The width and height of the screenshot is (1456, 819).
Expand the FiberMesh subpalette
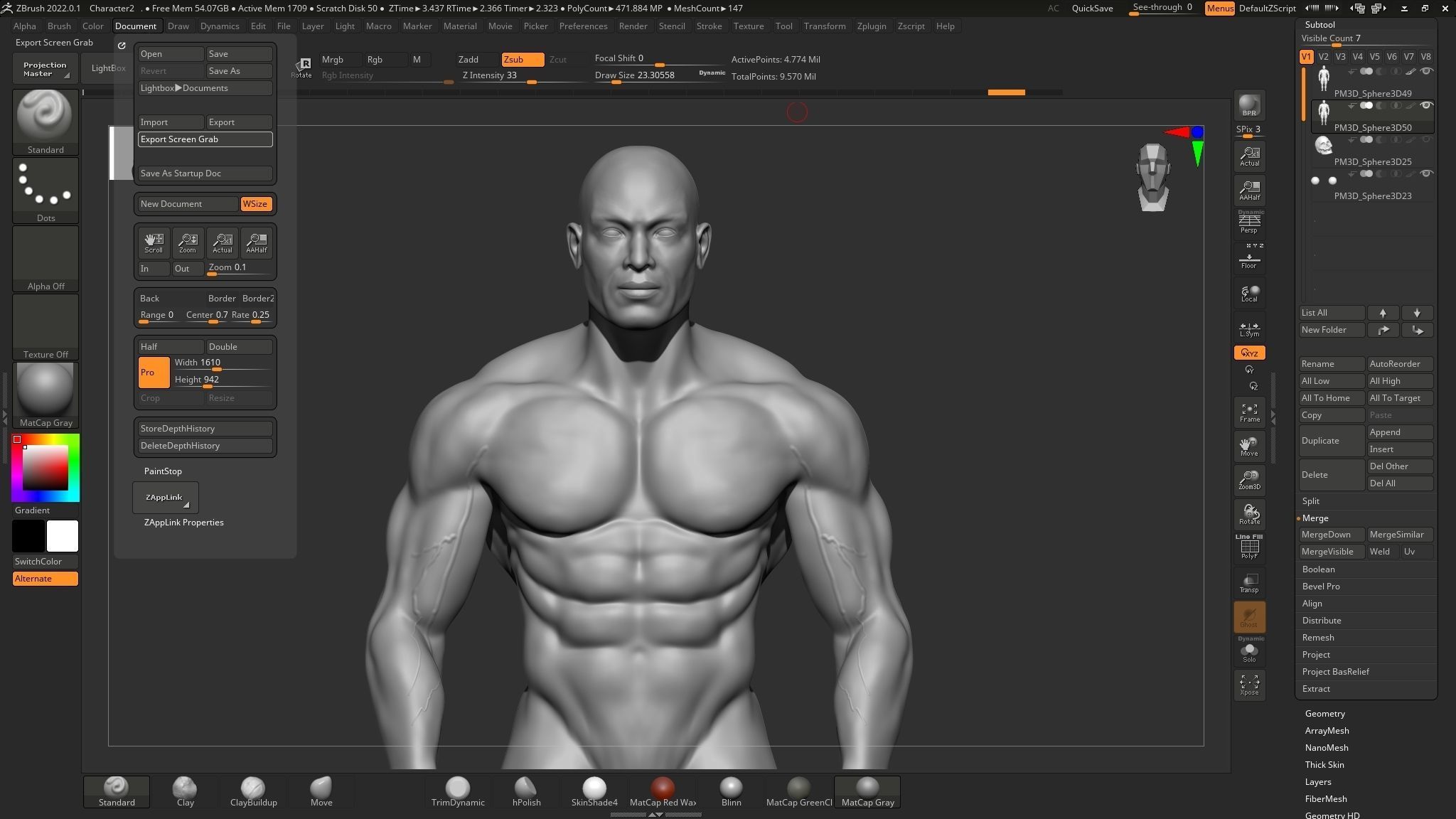pos(1325,799)
